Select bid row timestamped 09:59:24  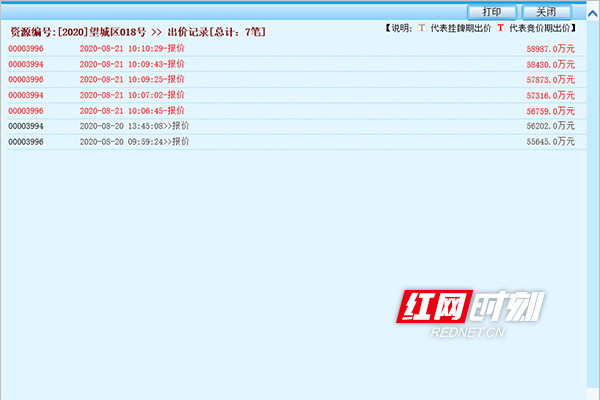[x=296, y=142]
